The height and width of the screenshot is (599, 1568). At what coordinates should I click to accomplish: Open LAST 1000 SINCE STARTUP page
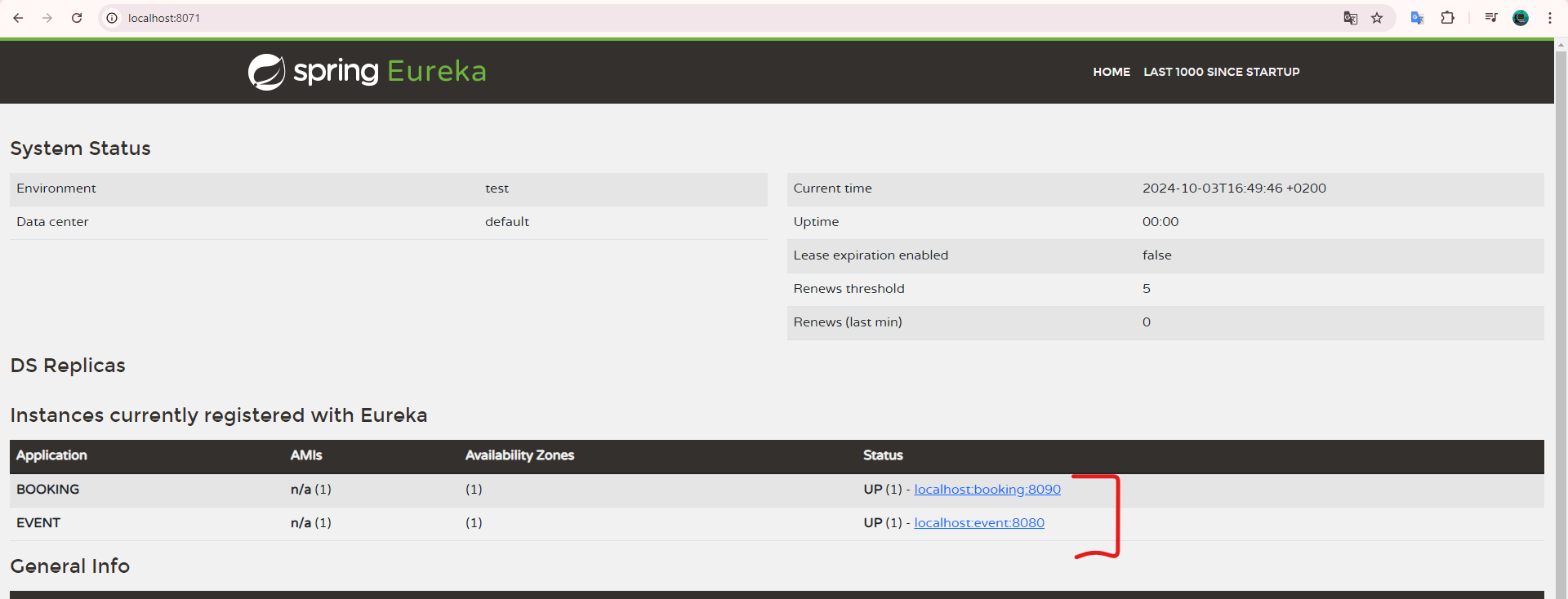coord(1222,72)
